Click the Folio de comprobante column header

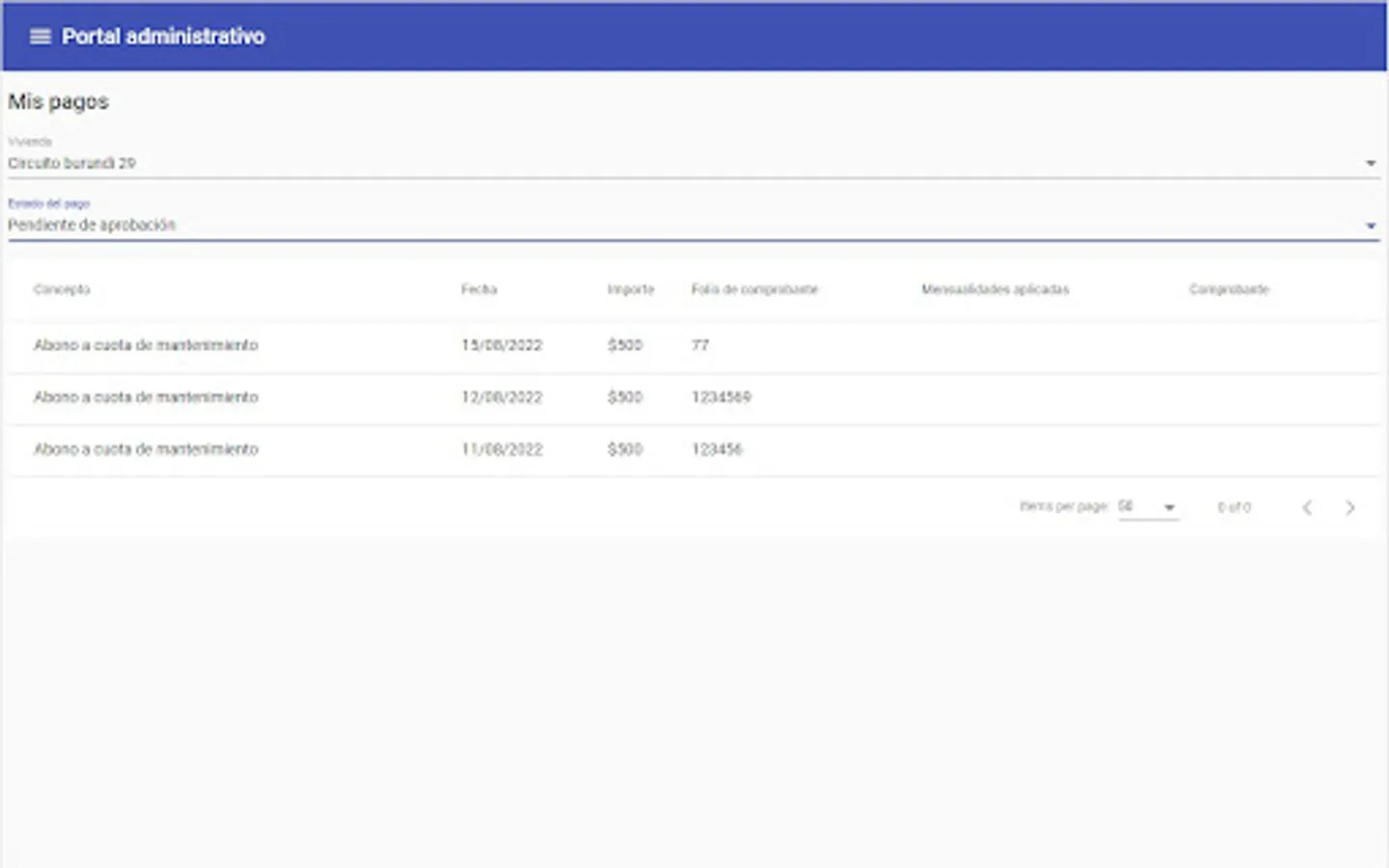754,289
